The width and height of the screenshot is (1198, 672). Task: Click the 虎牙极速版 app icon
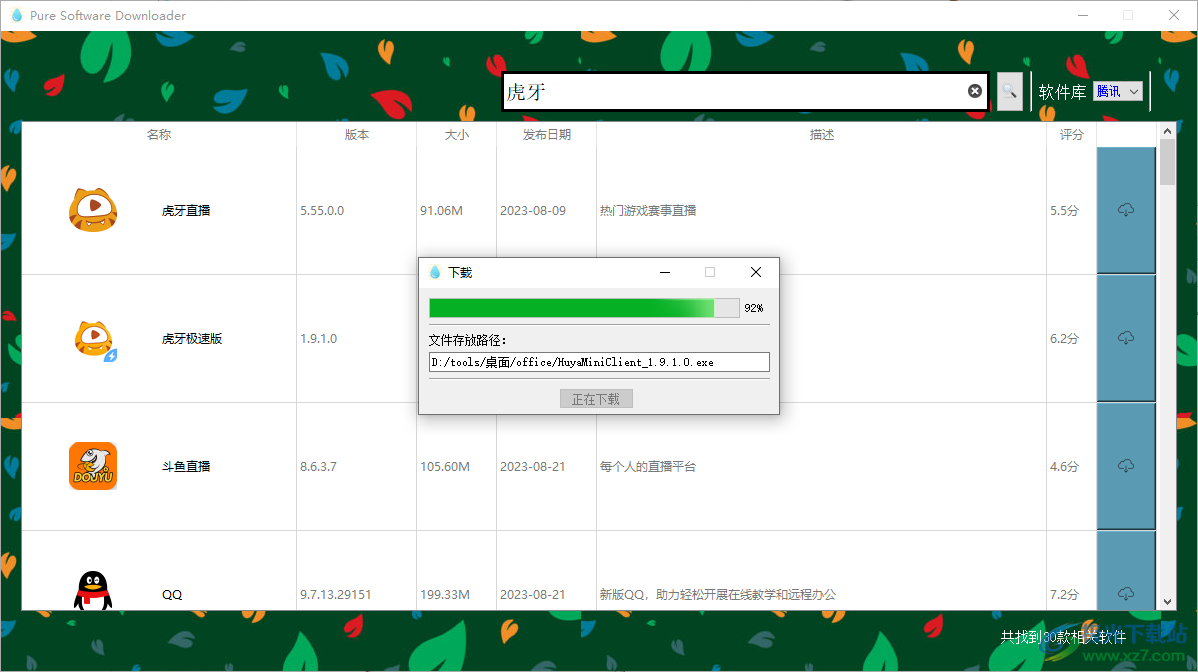(x=95, y=340)
